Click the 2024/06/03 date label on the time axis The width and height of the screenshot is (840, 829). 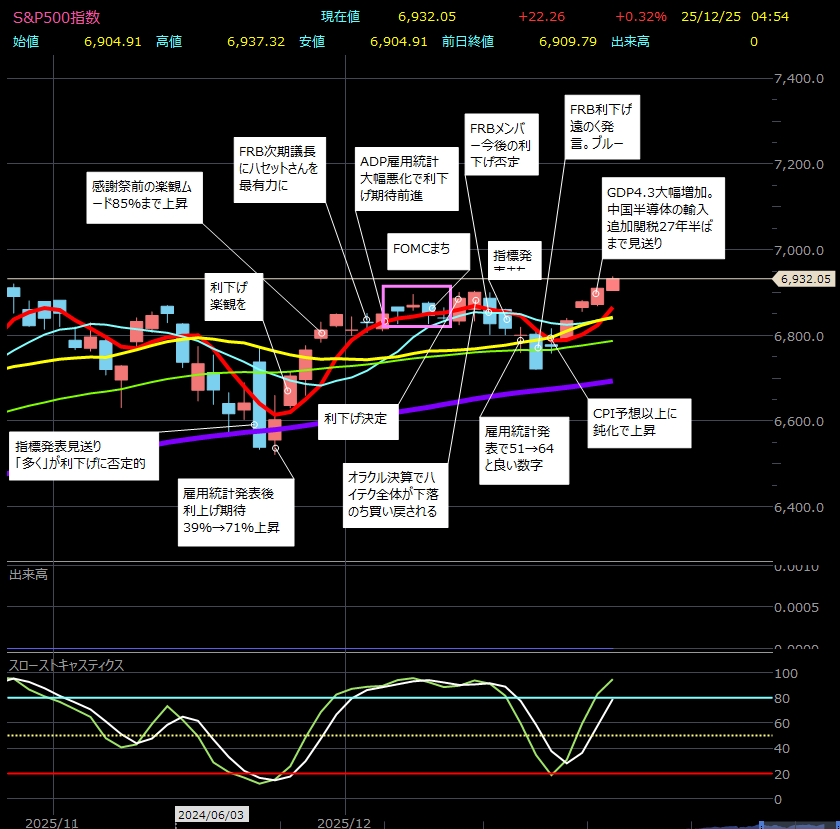tap(209, 815)
